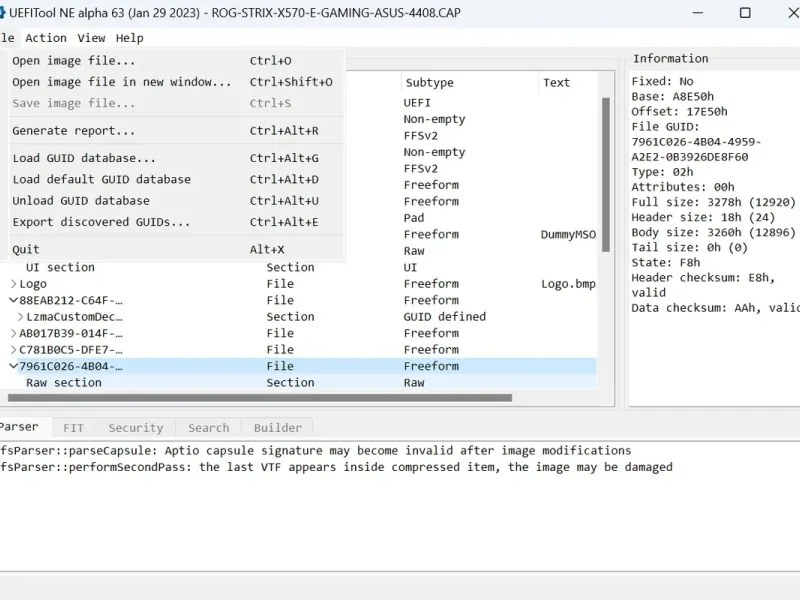Image resolution: width=800 pixels, height=600 pixels.
Task: Switch to the Search tab
Action: pyautogui.click(x=209, y=428)
